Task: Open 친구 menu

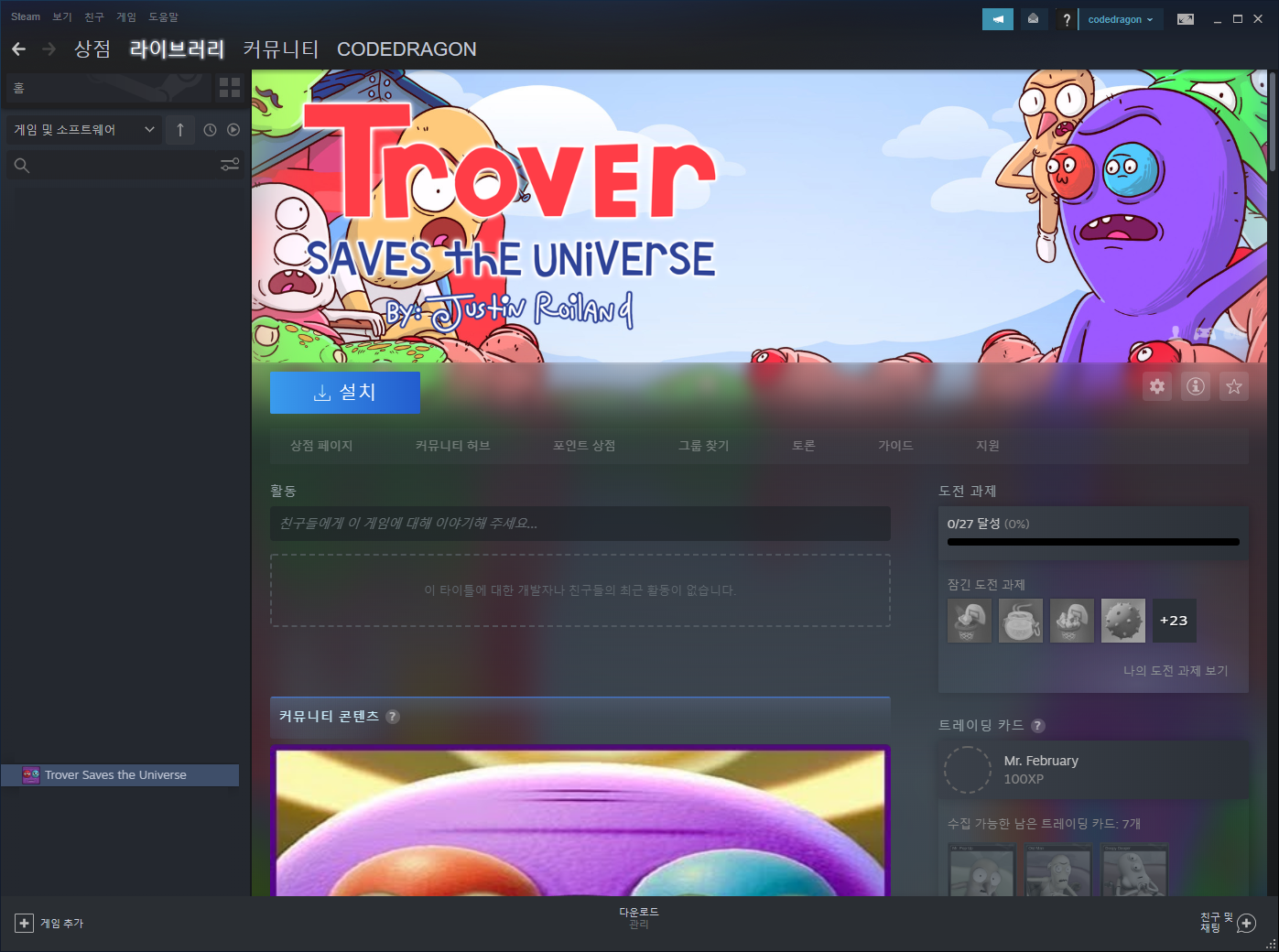Action: pos(94,16)
